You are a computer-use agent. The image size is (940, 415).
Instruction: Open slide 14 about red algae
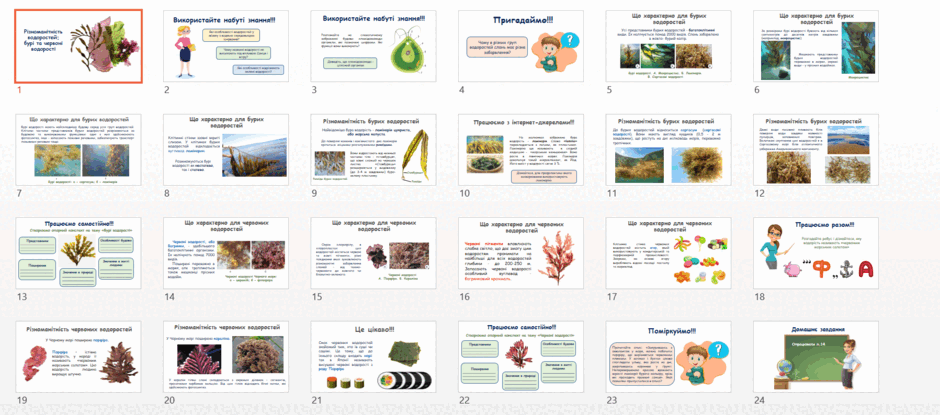(225, 253)
